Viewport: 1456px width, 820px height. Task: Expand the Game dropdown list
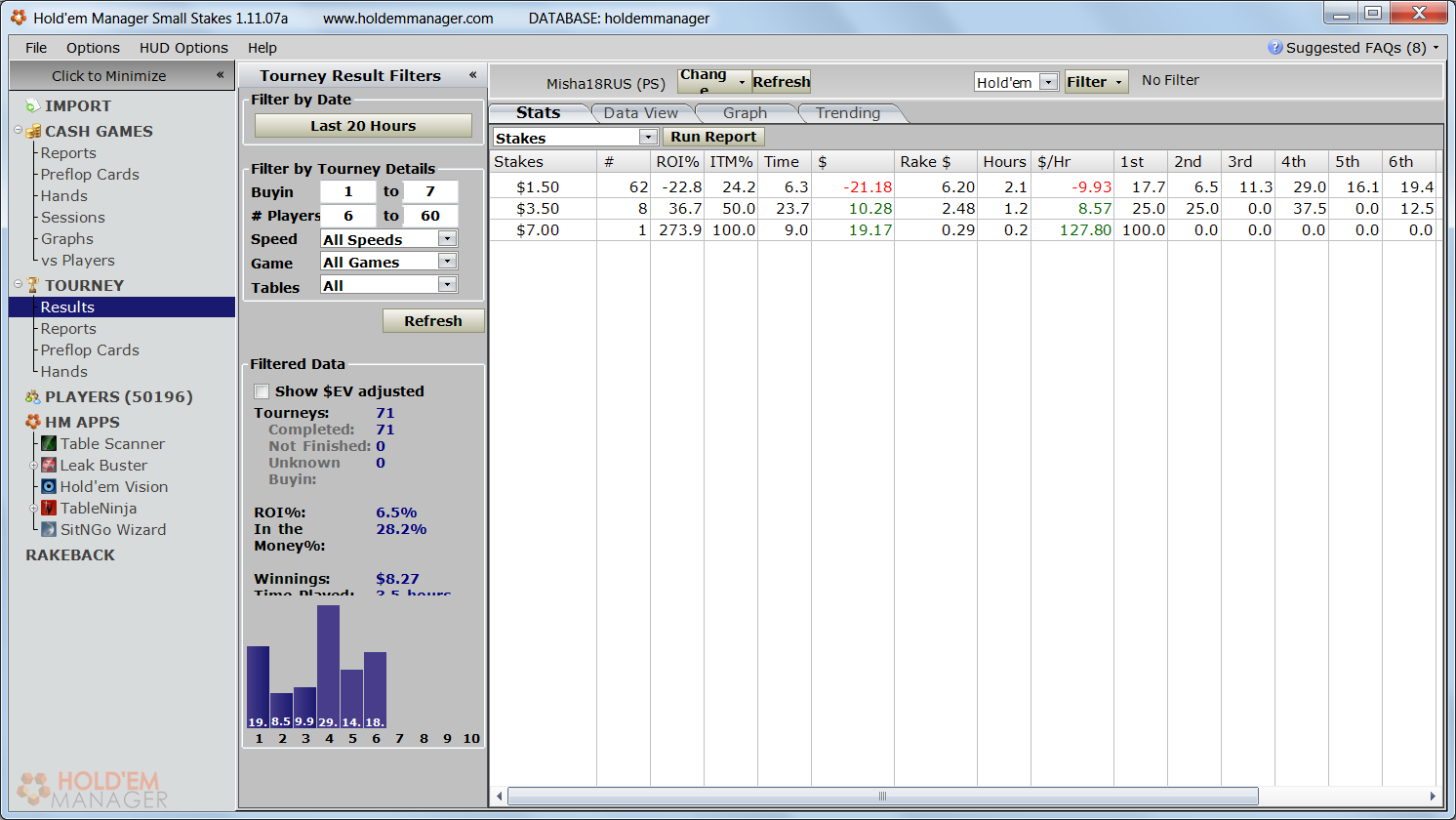pos(447,262)
